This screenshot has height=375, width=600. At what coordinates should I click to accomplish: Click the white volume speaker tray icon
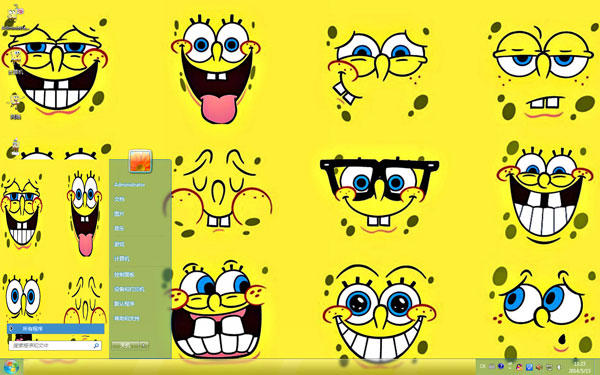[559, 367]
